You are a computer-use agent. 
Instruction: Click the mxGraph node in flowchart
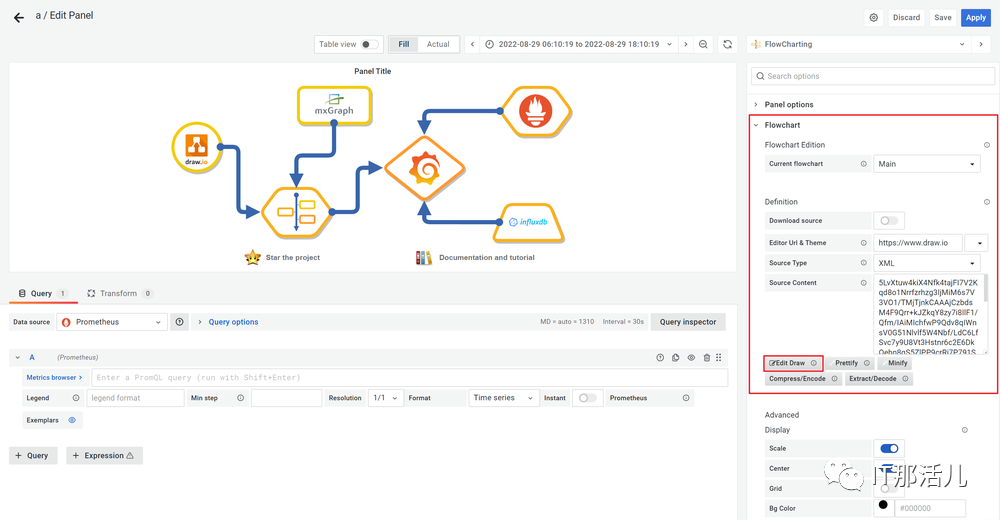click(334, 105)
